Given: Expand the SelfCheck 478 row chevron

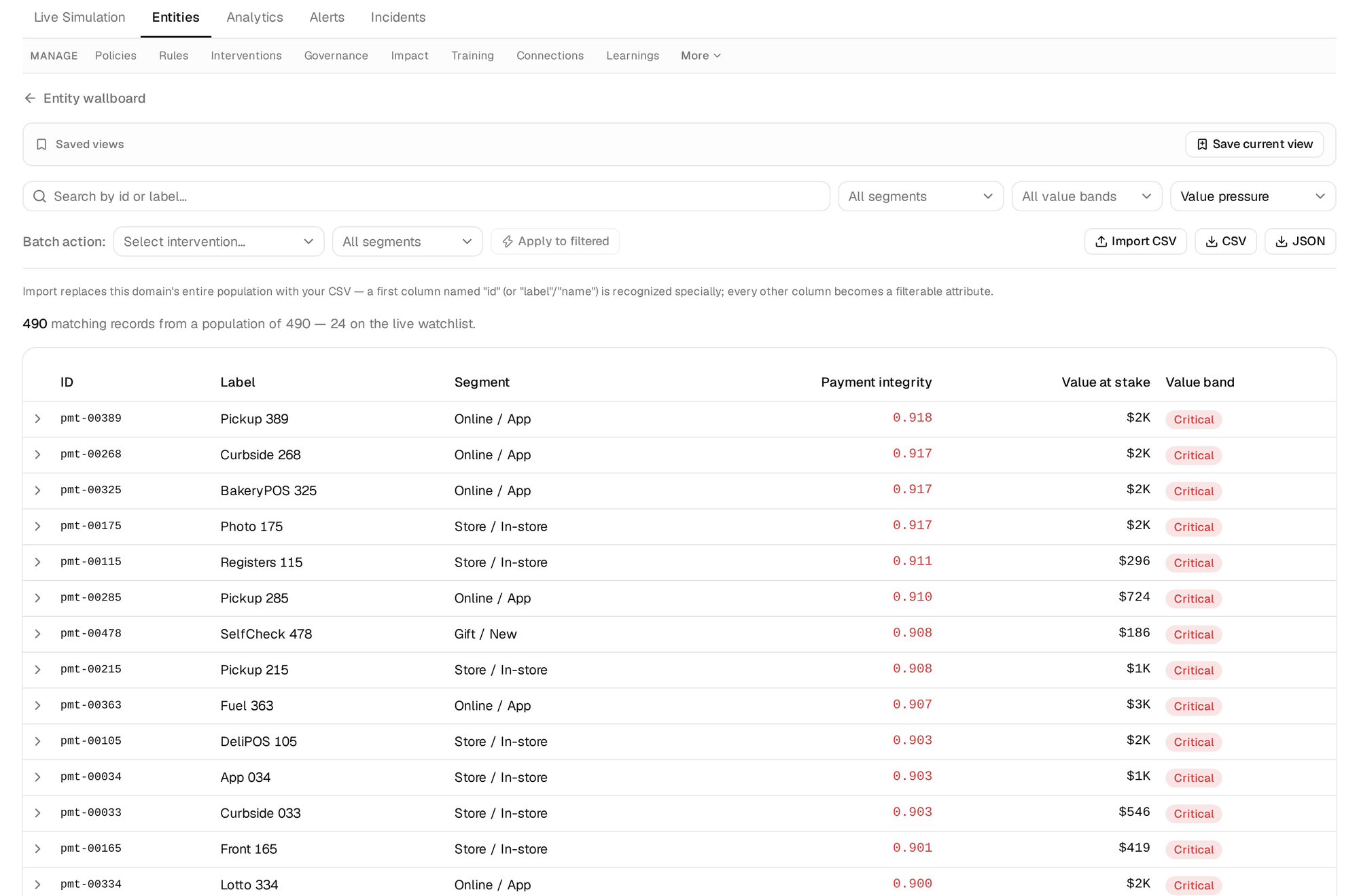Looking at the screenshot, I should click(x=38, y=634).
